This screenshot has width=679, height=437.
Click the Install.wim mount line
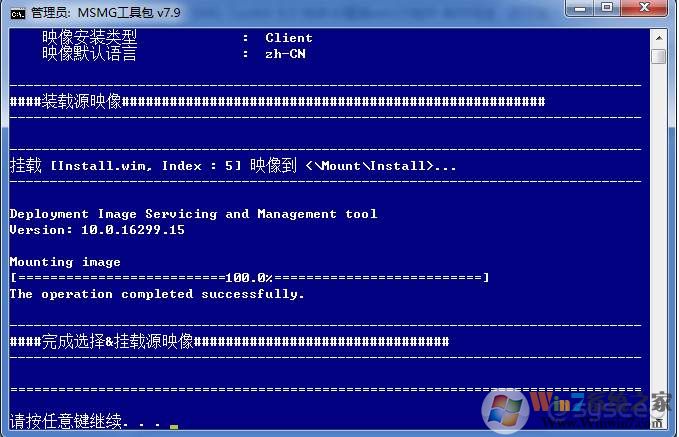pos(232,166)
